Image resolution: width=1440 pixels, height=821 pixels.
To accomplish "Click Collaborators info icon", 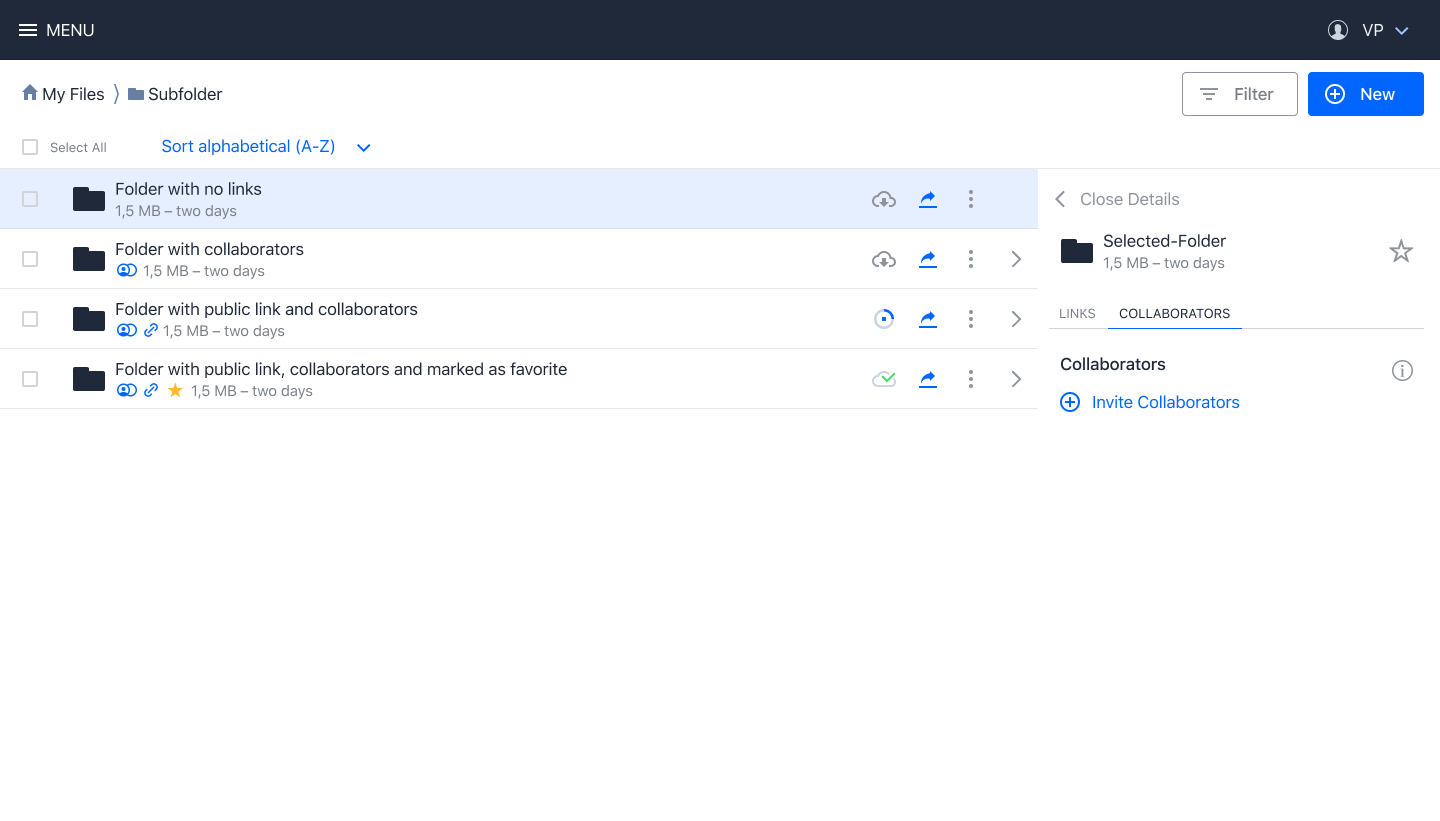I will point(1402,371).
